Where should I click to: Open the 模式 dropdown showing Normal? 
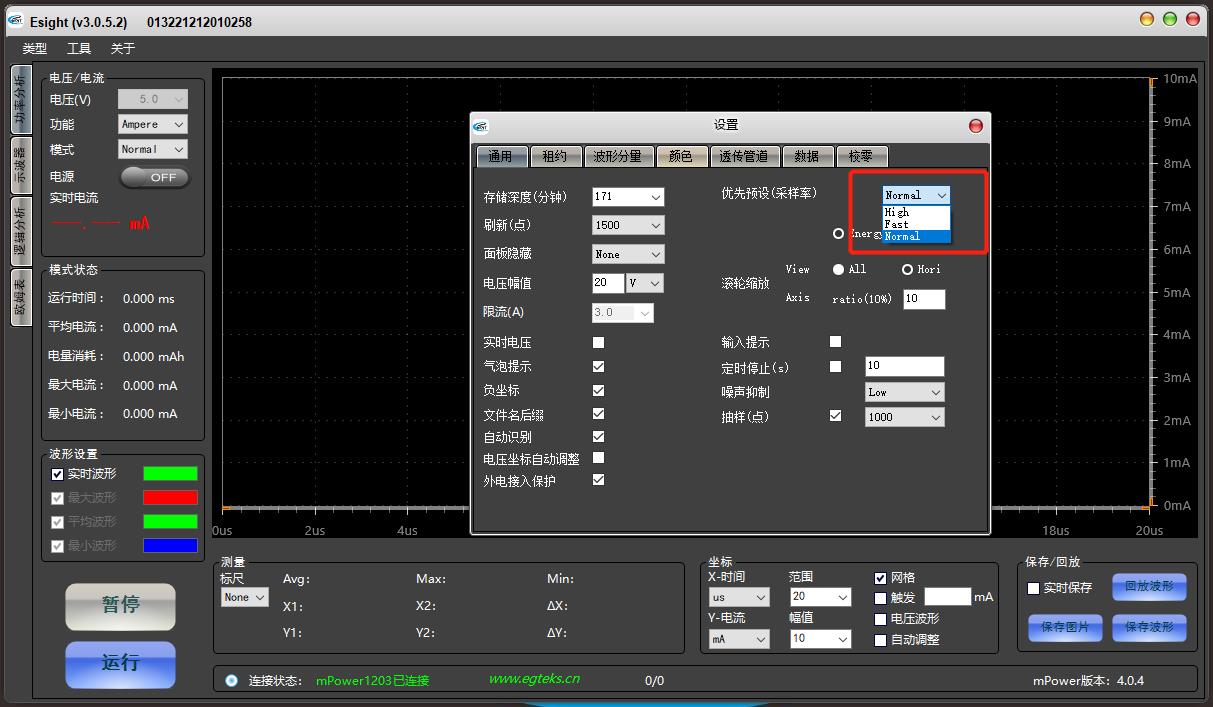[153, 149]
